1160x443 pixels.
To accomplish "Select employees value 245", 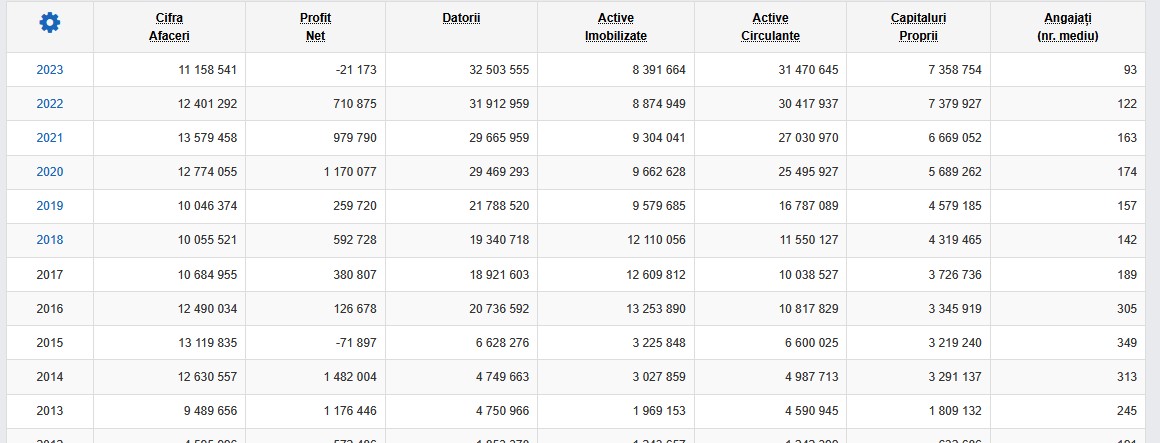I will [1127, 410].
